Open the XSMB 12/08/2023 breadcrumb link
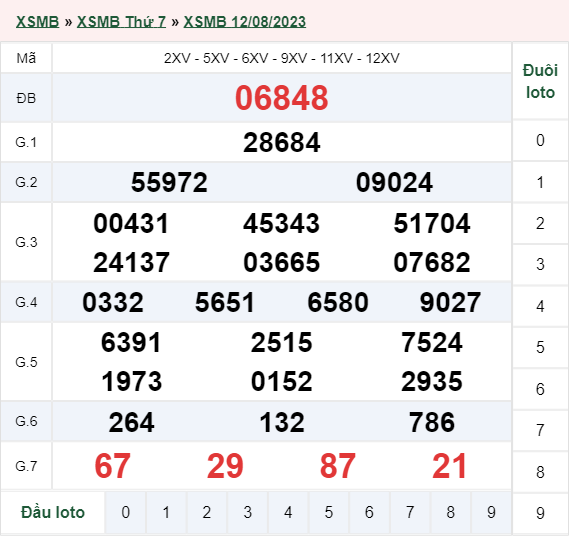Image resolution: width=569 pixels, height=536 pixels. pyautogui.click(x=245, y=22)
